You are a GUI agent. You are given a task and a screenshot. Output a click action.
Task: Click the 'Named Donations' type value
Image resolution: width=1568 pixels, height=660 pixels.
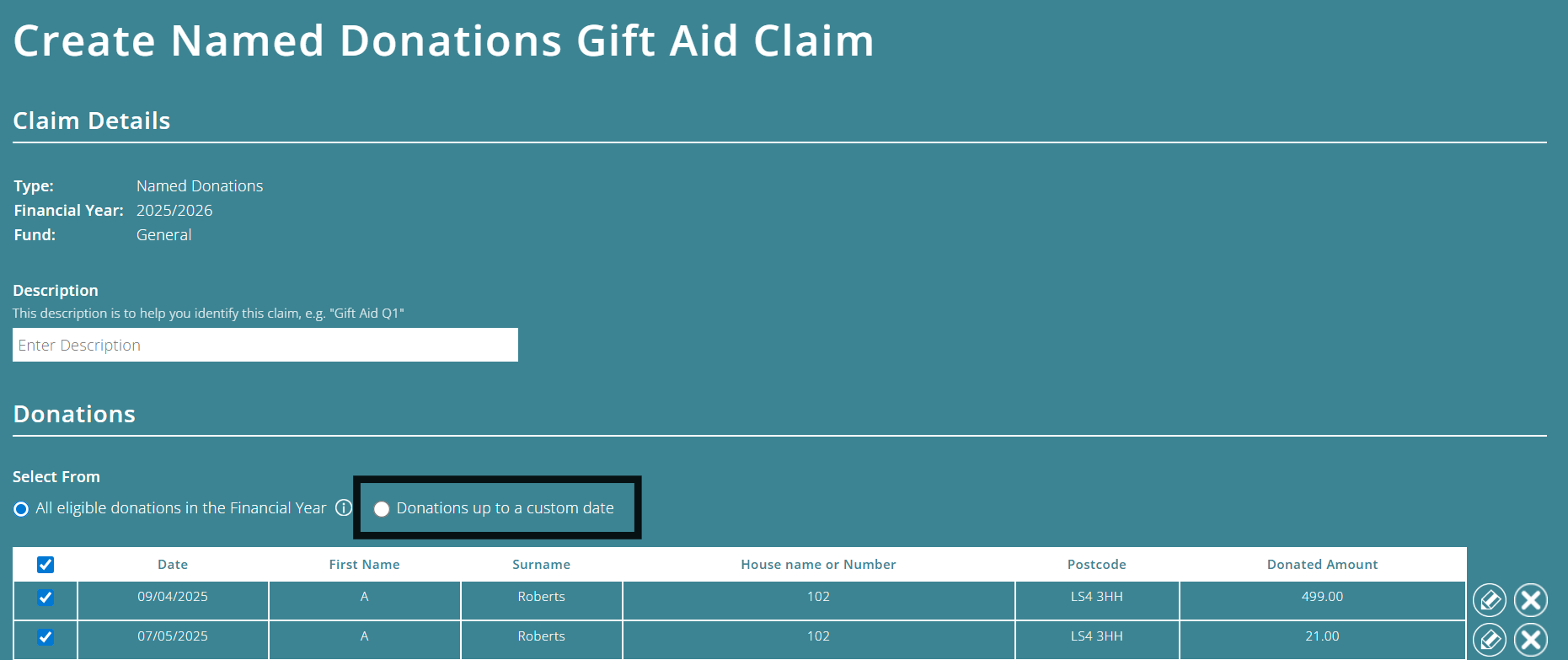coord(199,185)
